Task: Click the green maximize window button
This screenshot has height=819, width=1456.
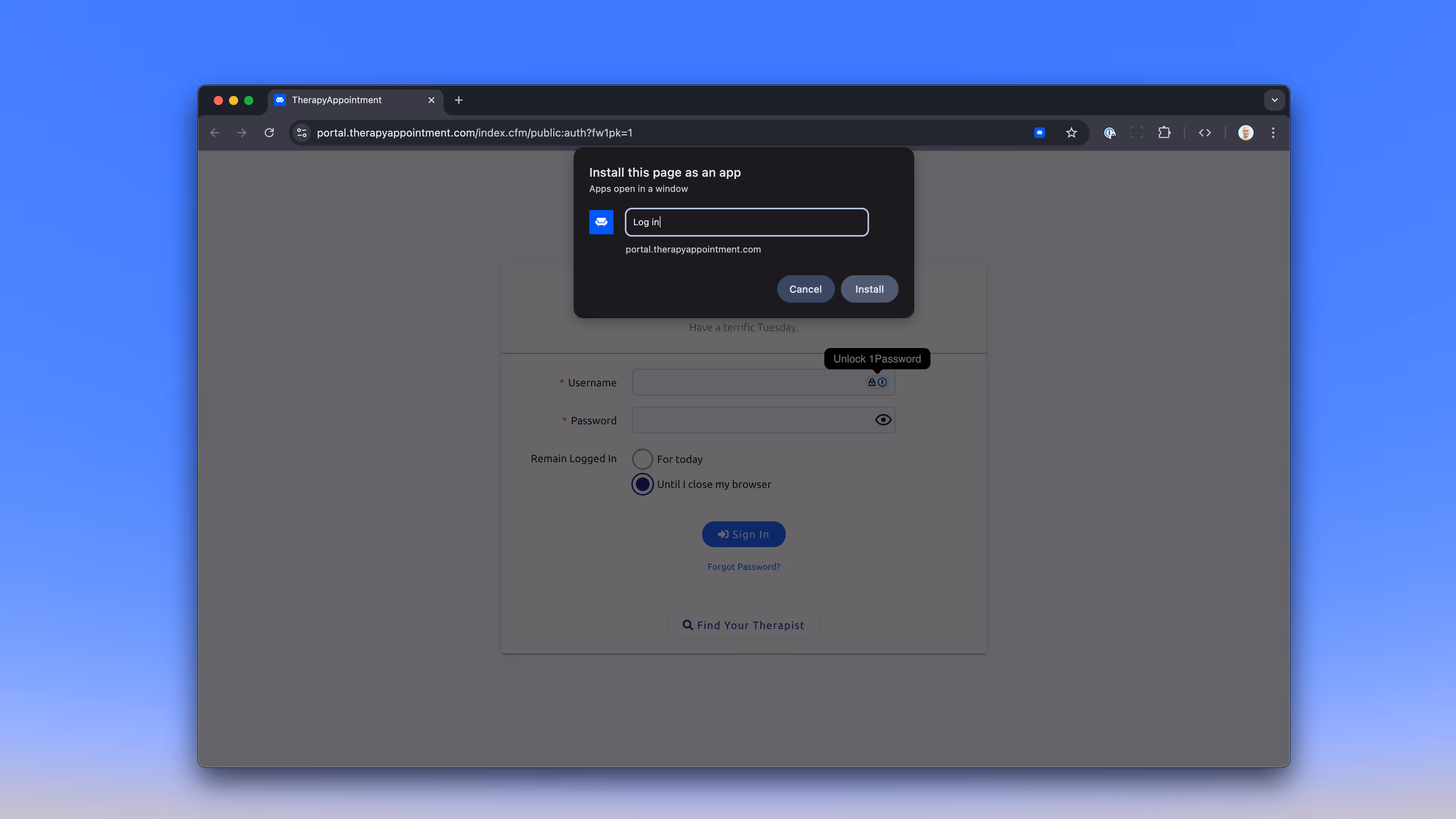Action: click(x=249, y=100)
